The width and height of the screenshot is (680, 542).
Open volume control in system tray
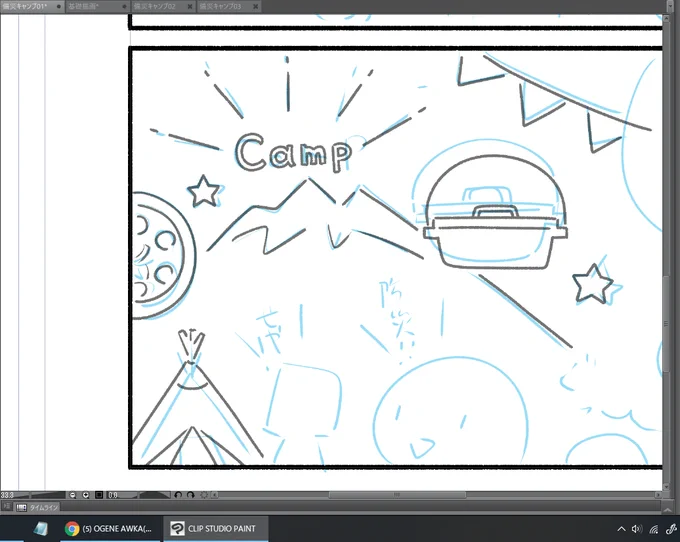(637, 529)
